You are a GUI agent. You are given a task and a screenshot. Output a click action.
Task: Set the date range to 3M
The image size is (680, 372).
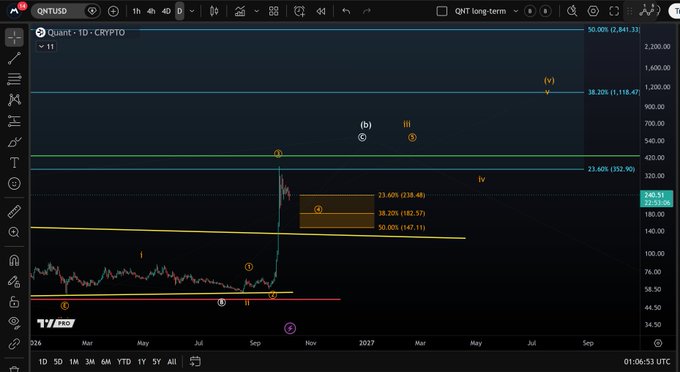(90, 361)
